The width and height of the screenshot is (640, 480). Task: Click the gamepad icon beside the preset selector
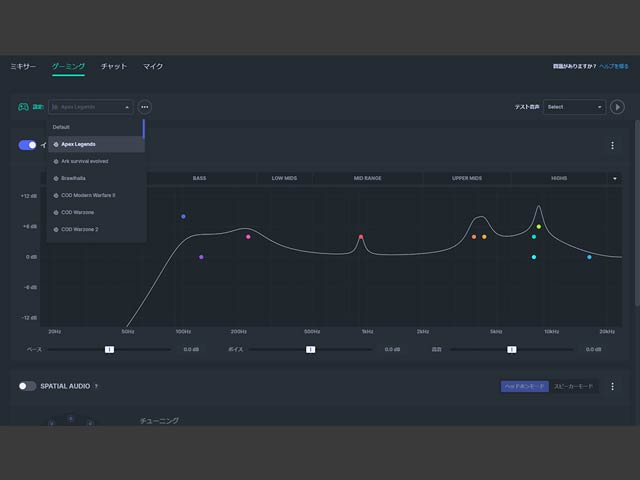coord(23,107)
